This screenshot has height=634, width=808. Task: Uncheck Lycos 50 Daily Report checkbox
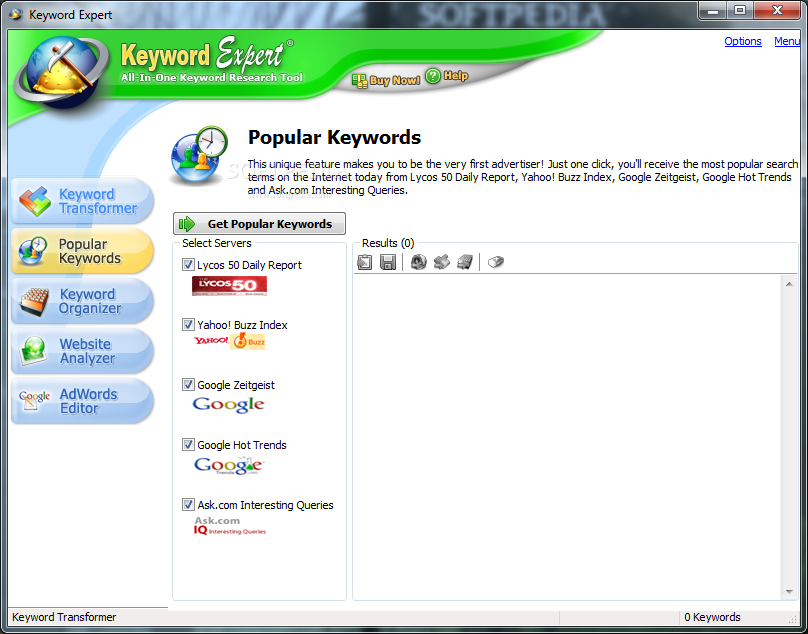pos(188,264)
